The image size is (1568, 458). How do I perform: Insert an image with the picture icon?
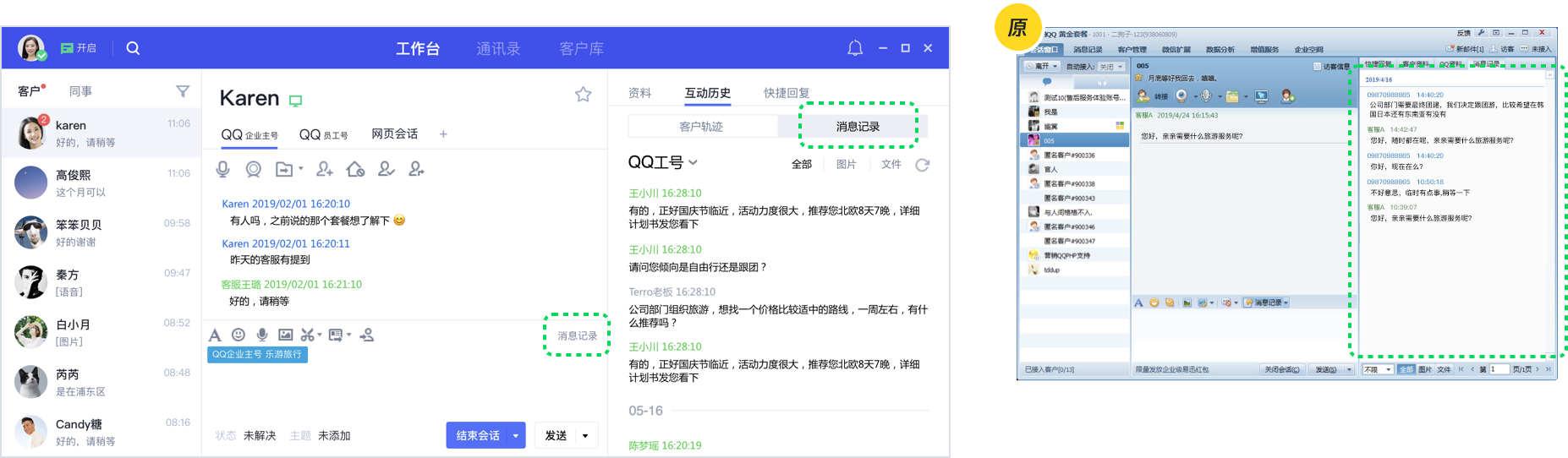coord(286,335)
